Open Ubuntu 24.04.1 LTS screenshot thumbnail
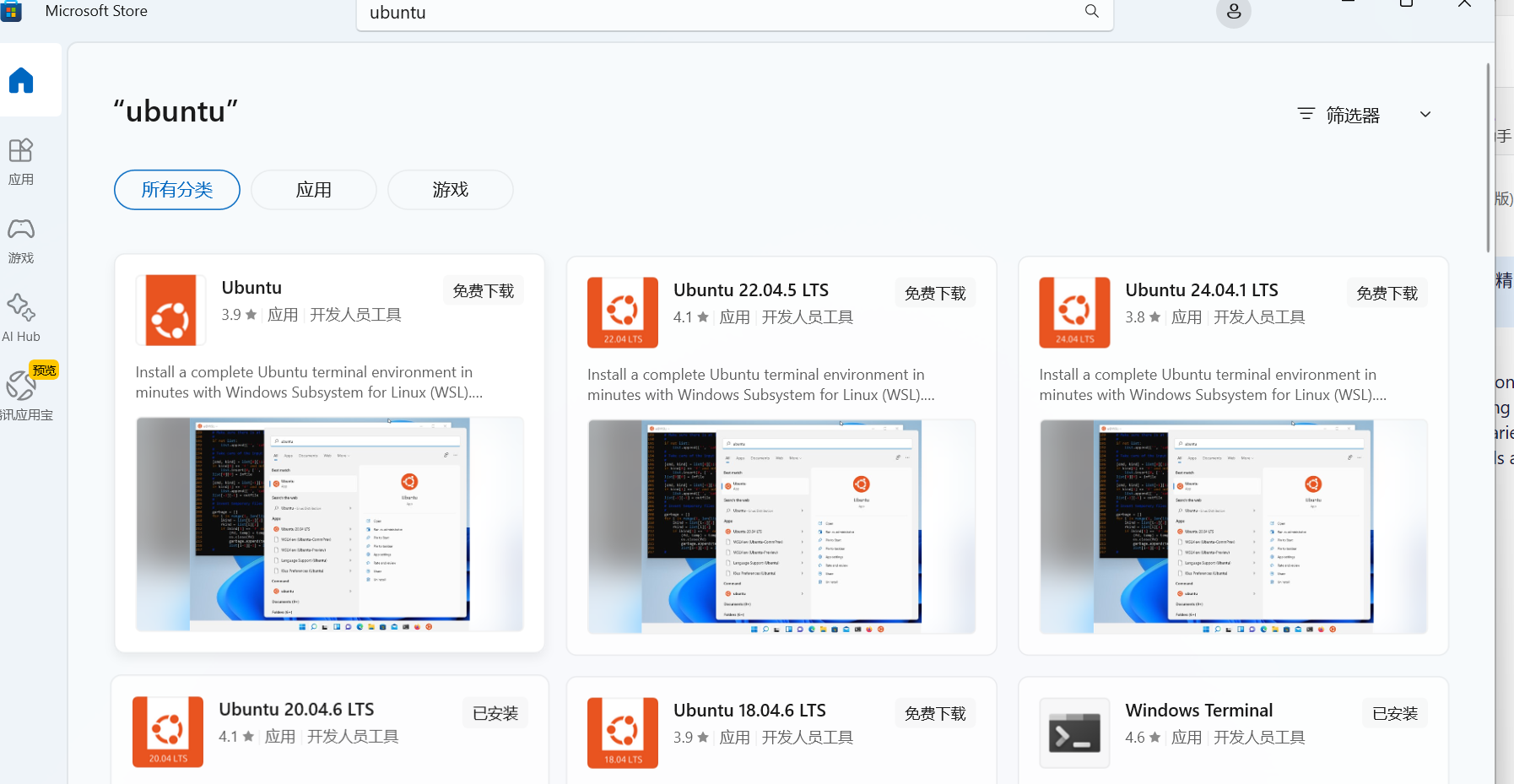1514x784 pixels. [1233, 527]
